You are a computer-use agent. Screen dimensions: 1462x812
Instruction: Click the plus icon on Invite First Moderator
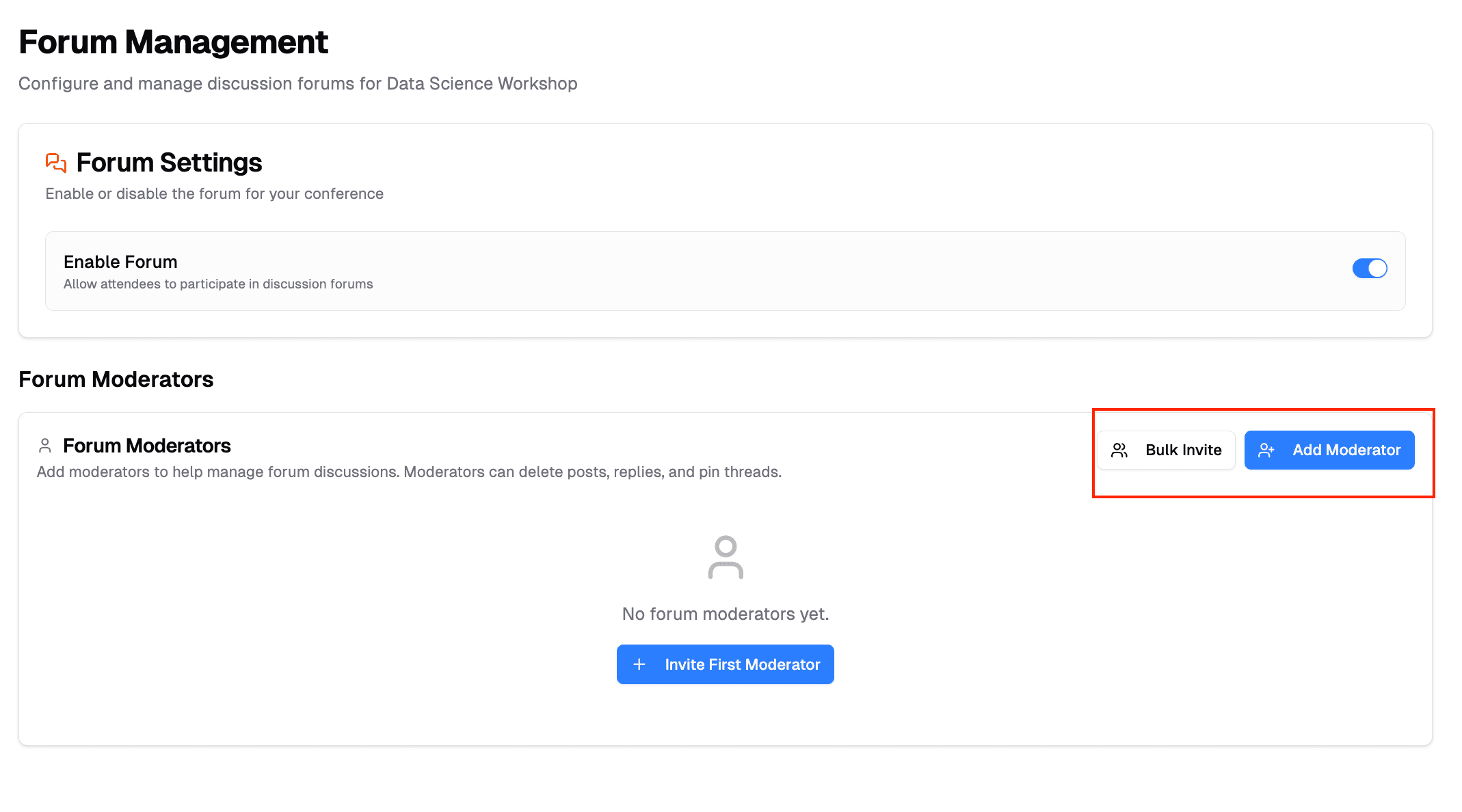[639, 664]
